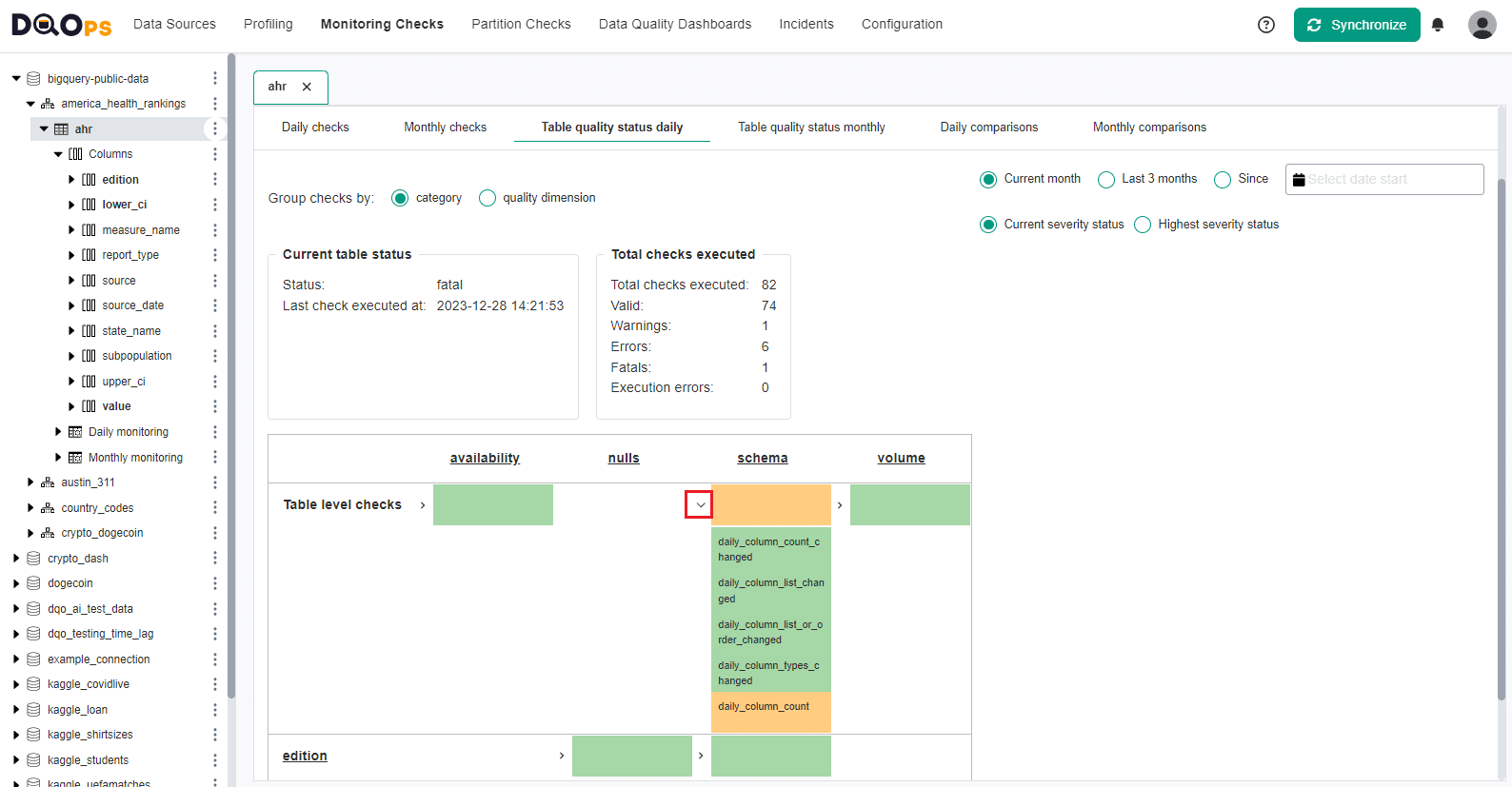This screenshot has height=787, width=1512.
Task: Click the schema icon of austin_311
Action: [48, 482]
